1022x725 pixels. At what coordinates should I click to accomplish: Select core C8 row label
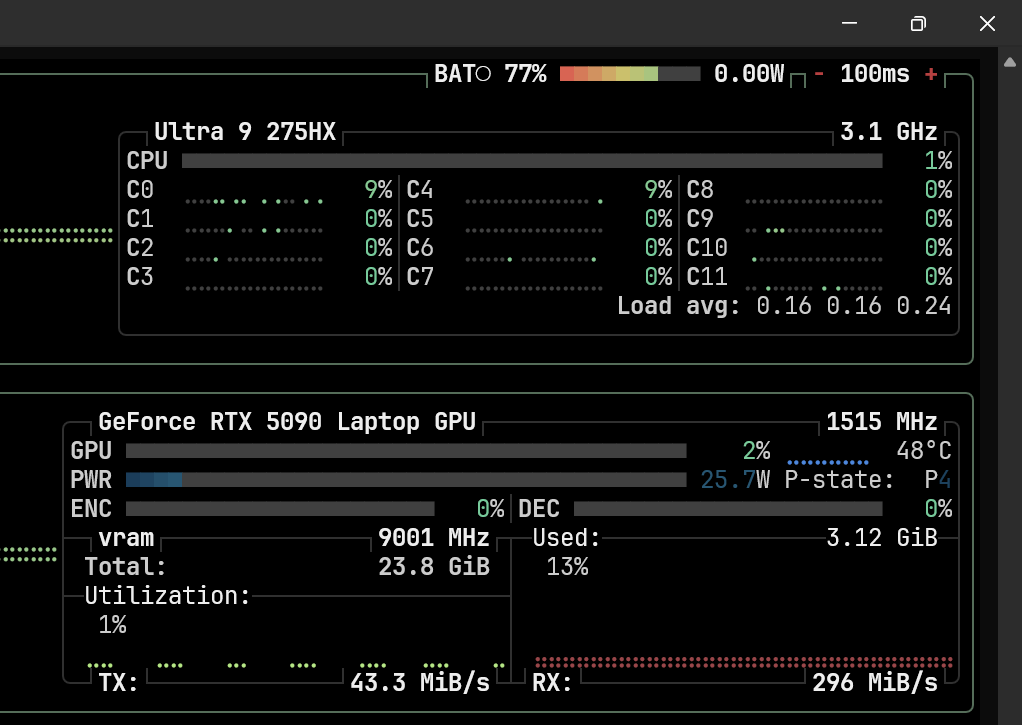[x=700, y=190]
